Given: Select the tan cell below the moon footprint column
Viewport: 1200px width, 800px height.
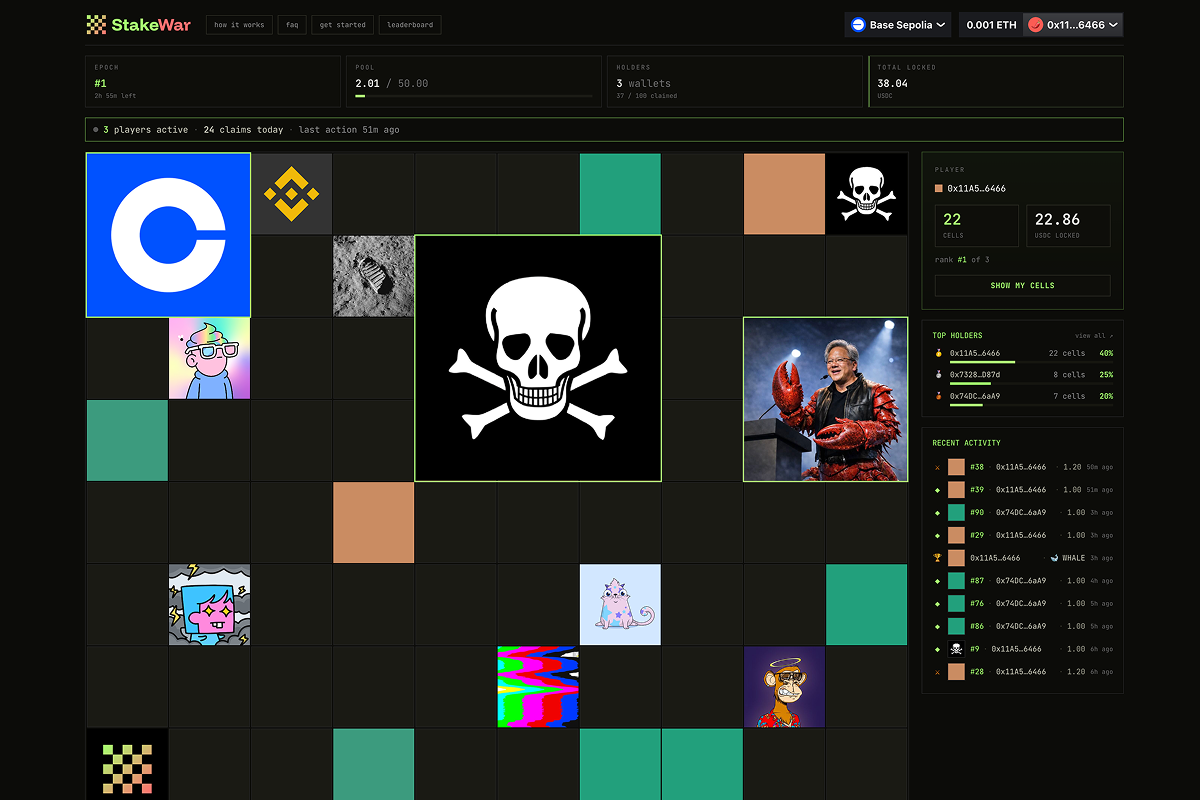Looking at the screenshot, I should tap(373, 522).
